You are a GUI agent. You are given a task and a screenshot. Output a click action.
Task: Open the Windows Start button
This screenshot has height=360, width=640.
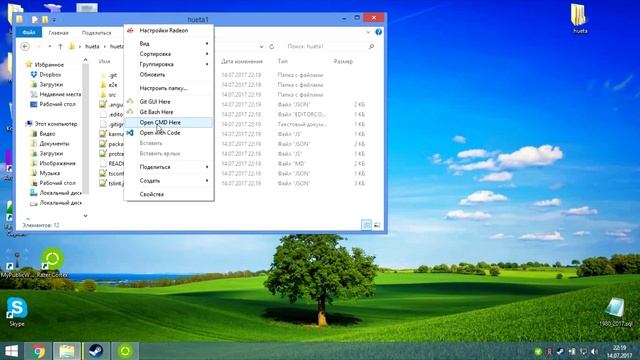tap(11, 351)
